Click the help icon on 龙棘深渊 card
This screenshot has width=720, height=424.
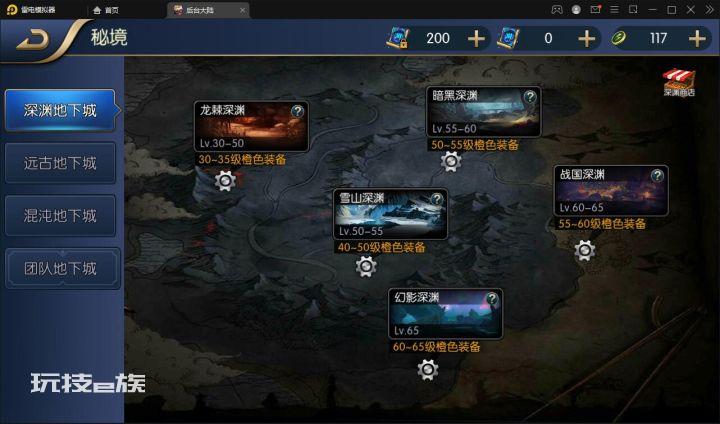298,111
